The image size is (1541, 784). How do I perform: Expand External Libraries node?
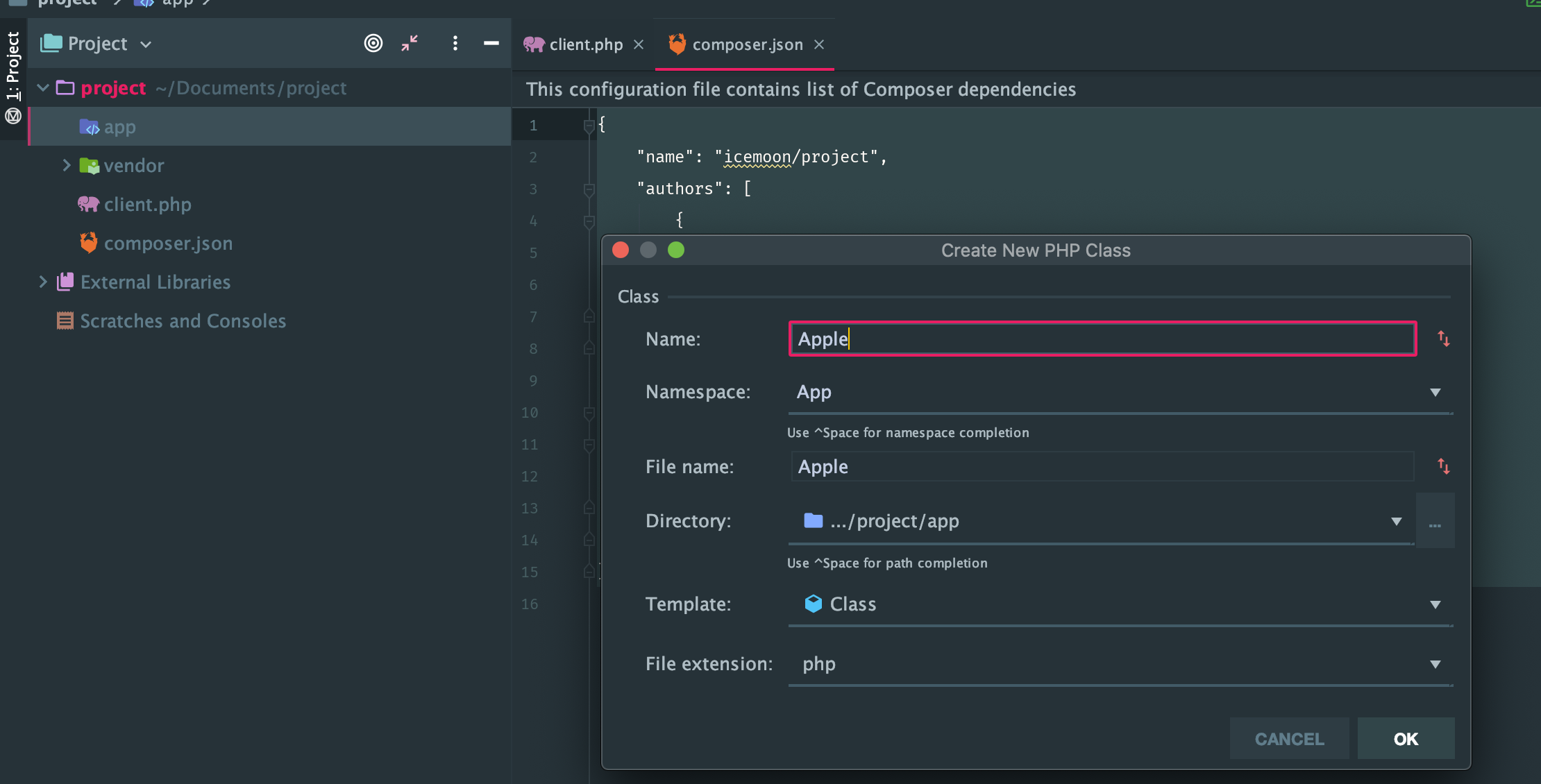pyautogui.click(x=43, y=282)
